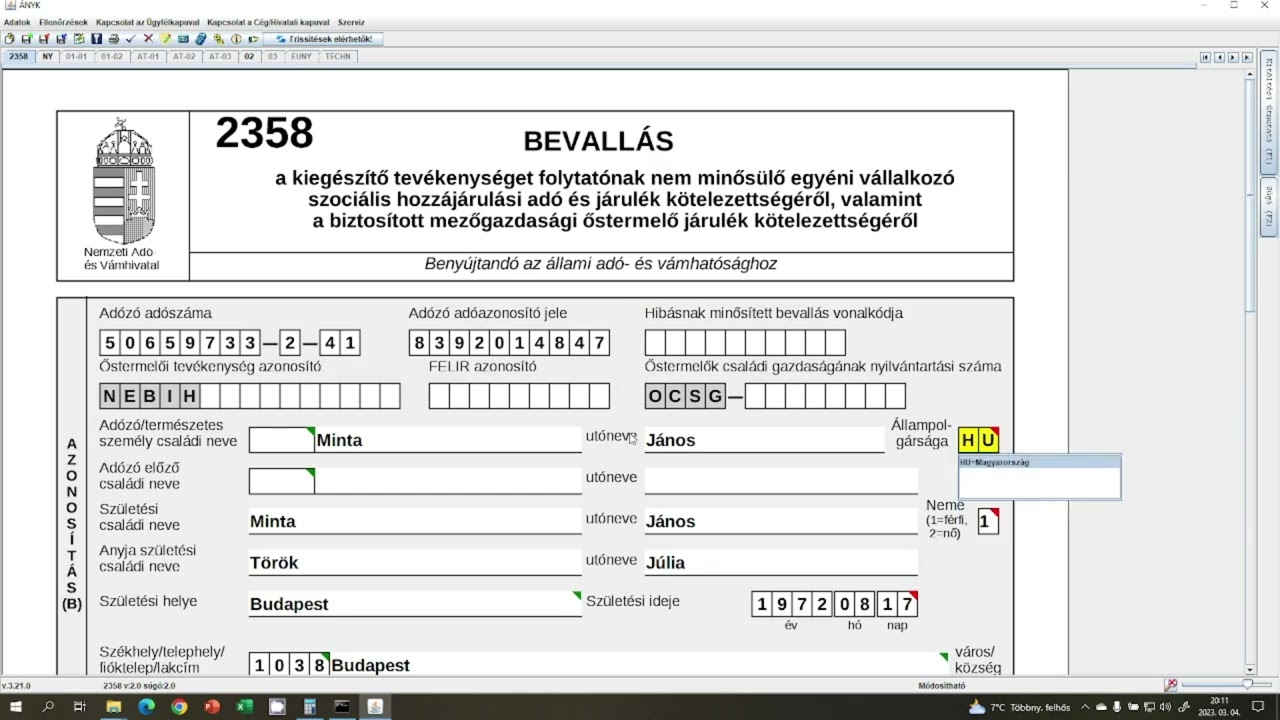Image resolution: width=1280 pixels, height=720 pixels.
Task: Jump to last page navigation arrow
Action: click(1247, 58)
